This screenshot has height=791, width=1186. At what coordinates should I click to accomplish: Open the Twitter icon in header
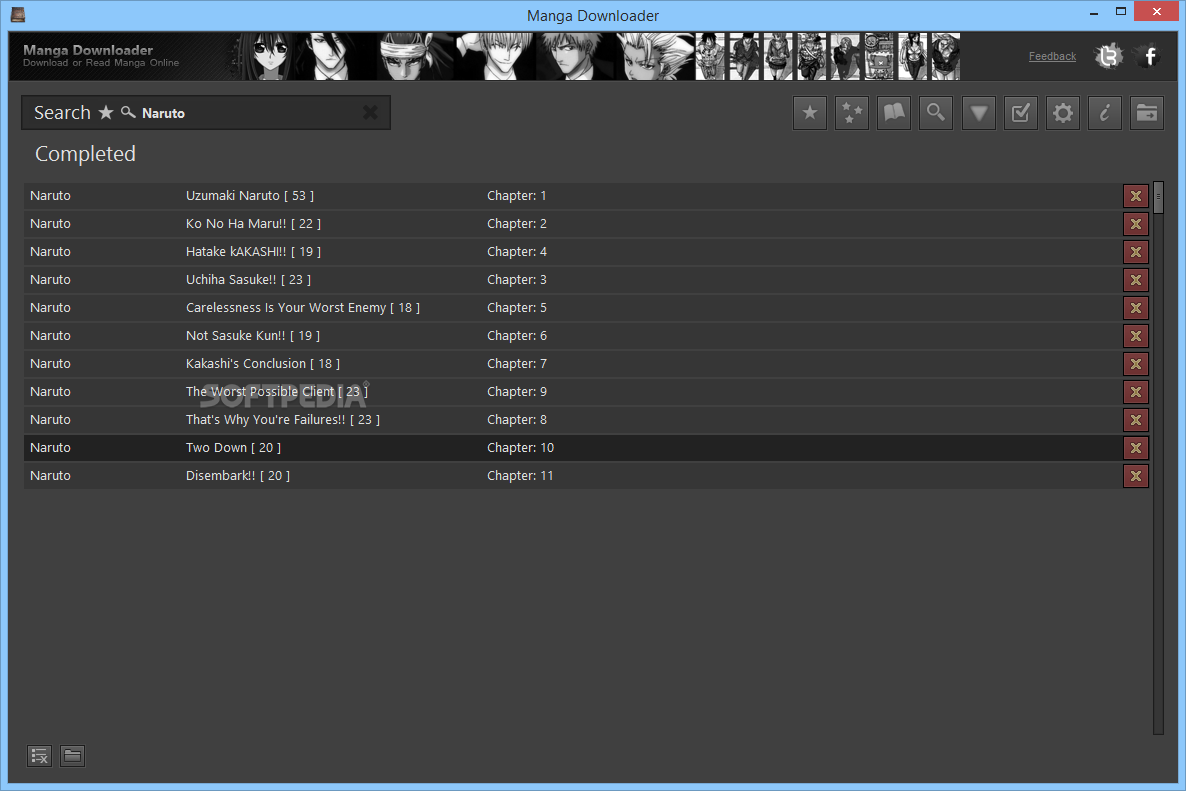pos(1108,56)
